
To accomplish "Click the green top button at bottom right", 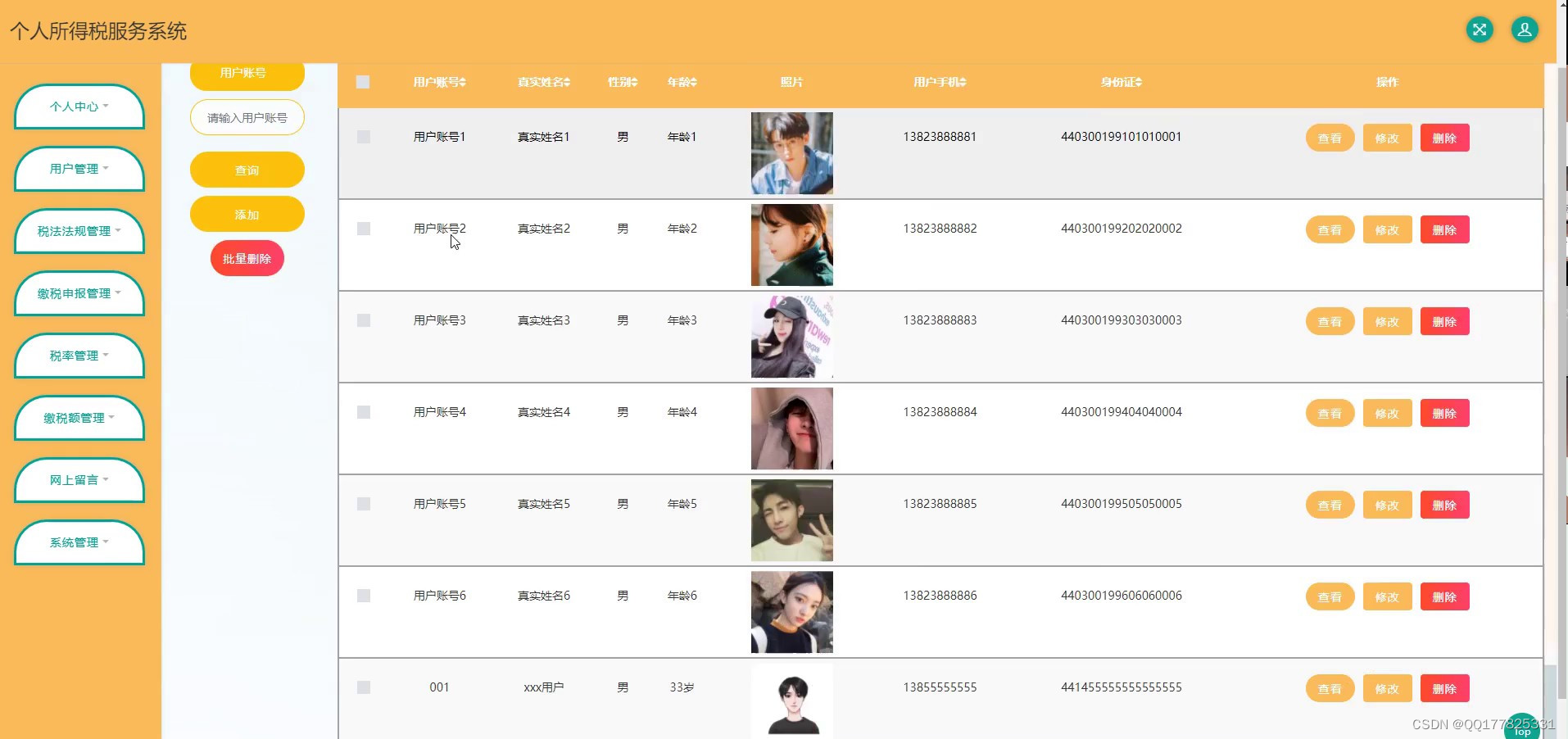I will [x=1522, y=727].
